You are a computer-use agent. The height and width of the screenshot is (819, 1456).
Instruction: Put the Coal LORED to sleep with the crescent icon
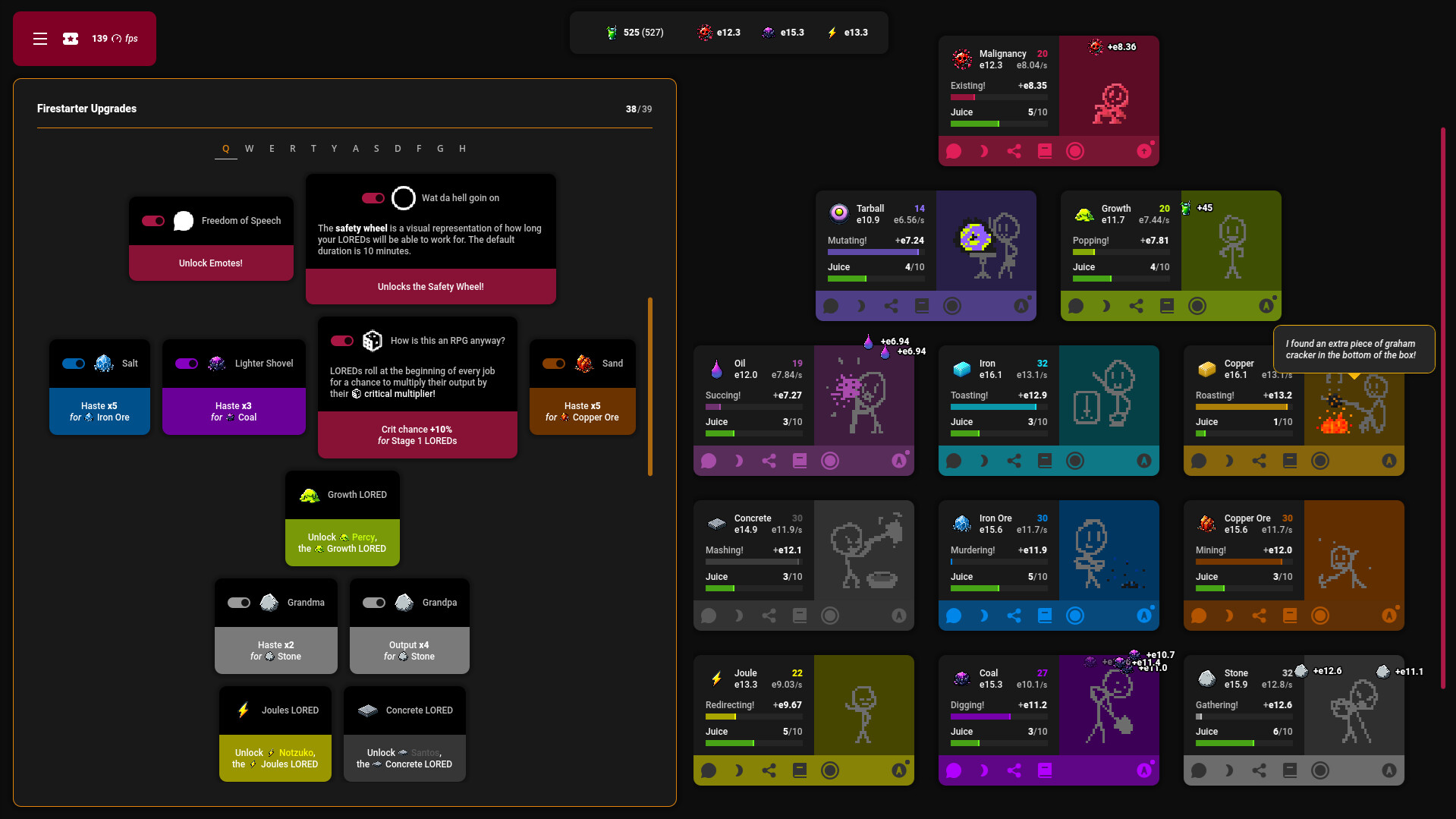[x=983, y=770]
